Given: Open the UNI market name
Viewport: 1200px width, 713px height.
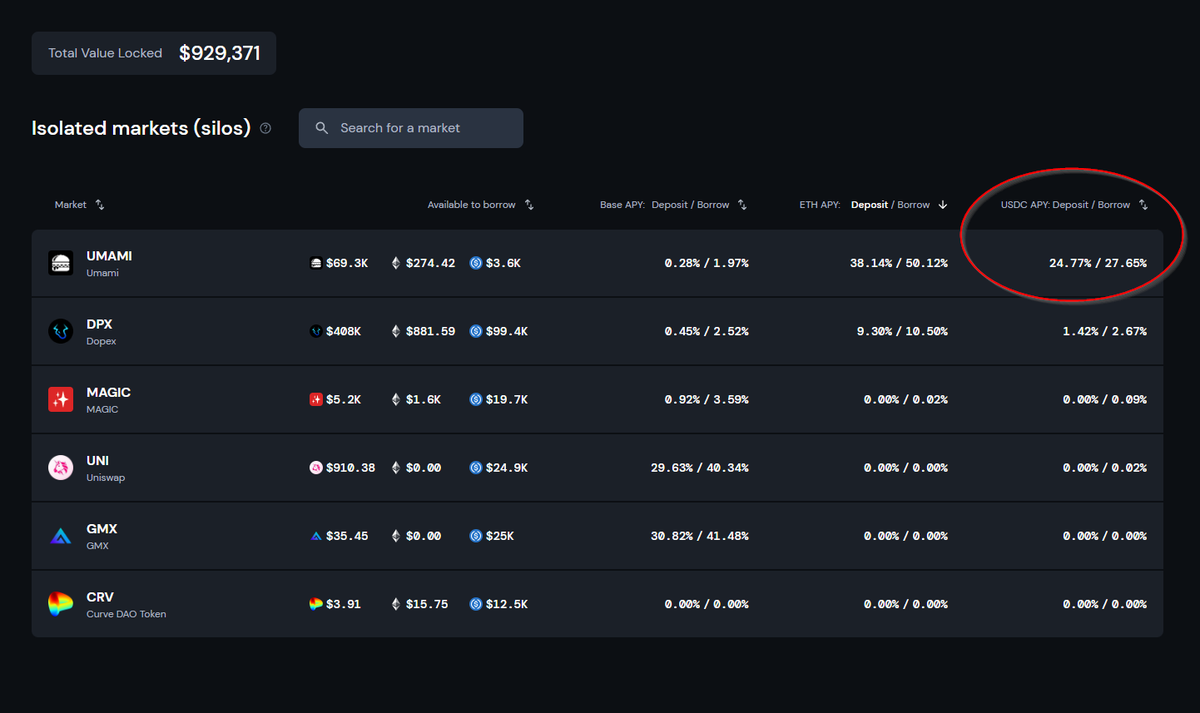Looking at the screenshot, I should (x=98, y=460).
